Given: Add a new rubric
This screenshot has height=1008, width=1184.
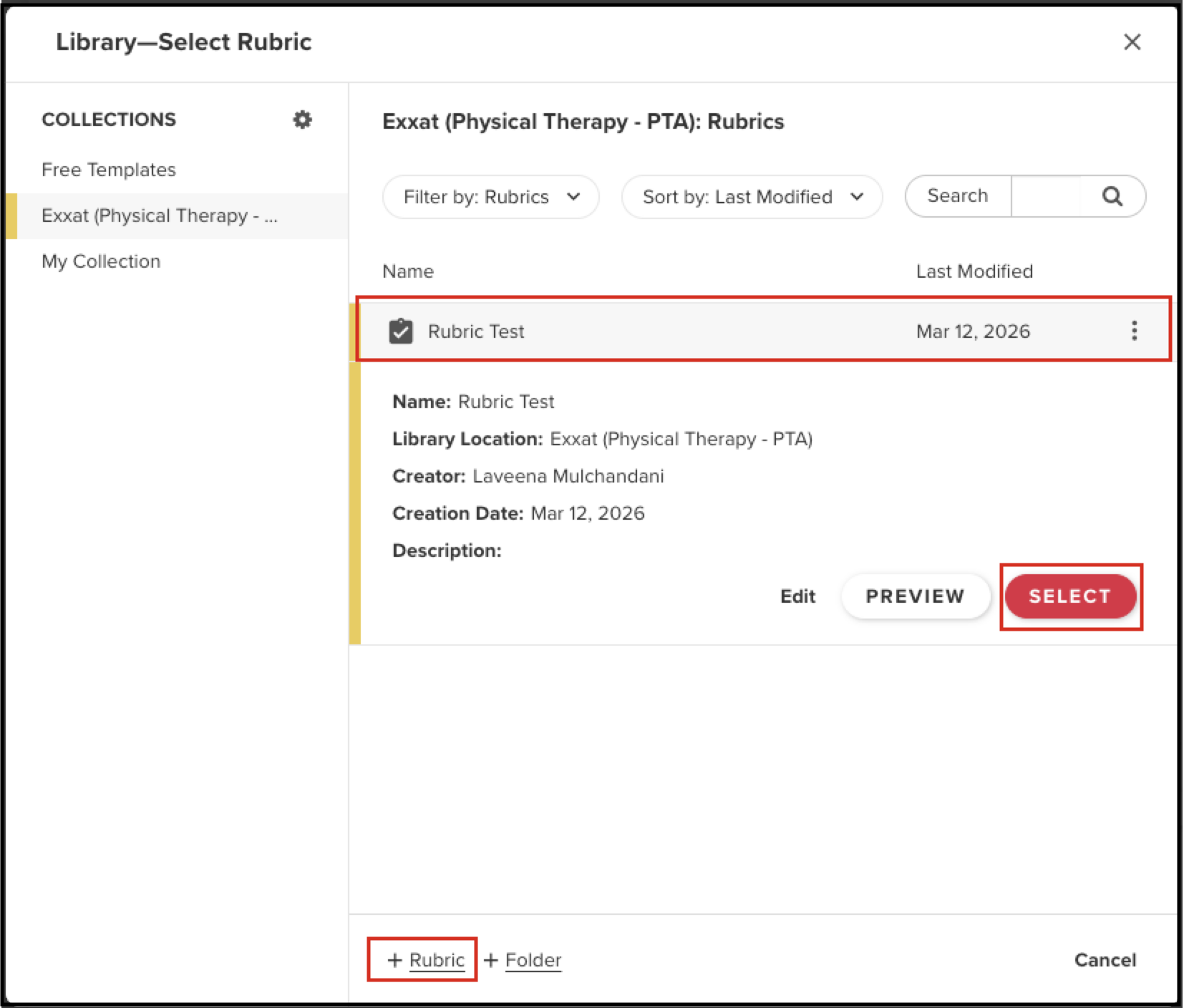Looking at the screenshot, I should click(x=426, y=960).
